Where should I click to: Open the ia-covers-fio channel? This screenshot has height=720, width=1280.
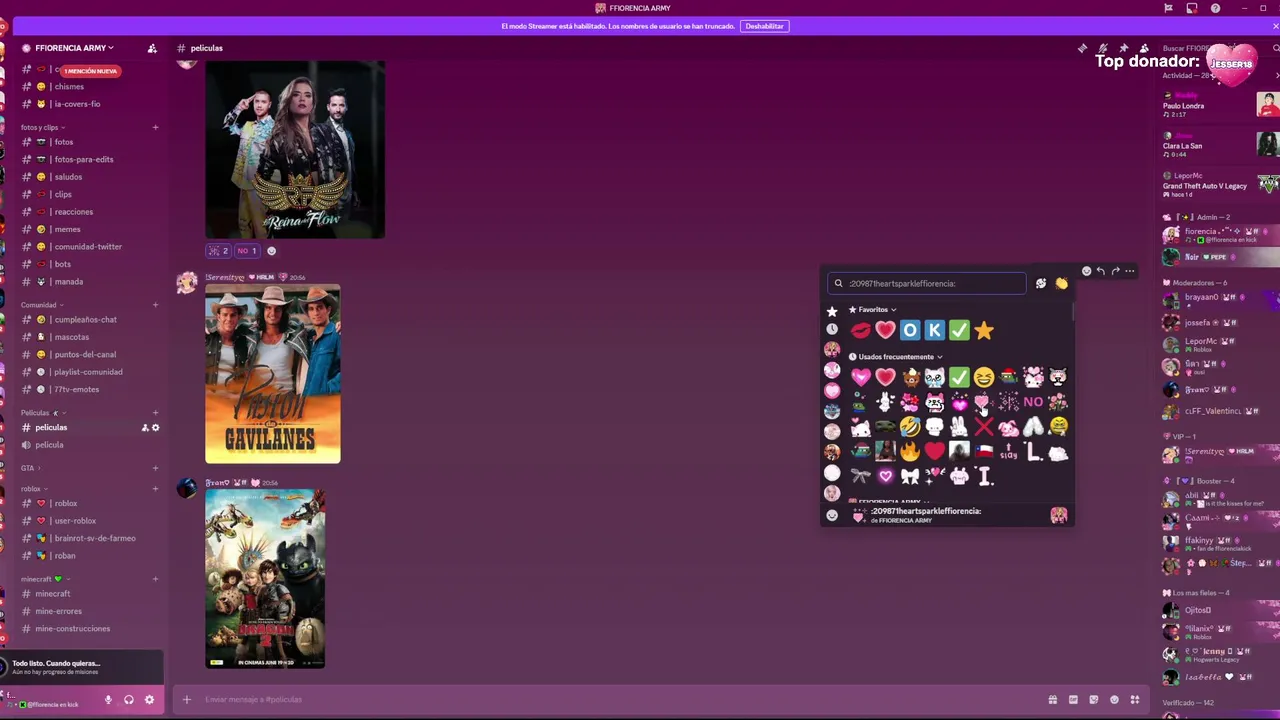(77, 104)
